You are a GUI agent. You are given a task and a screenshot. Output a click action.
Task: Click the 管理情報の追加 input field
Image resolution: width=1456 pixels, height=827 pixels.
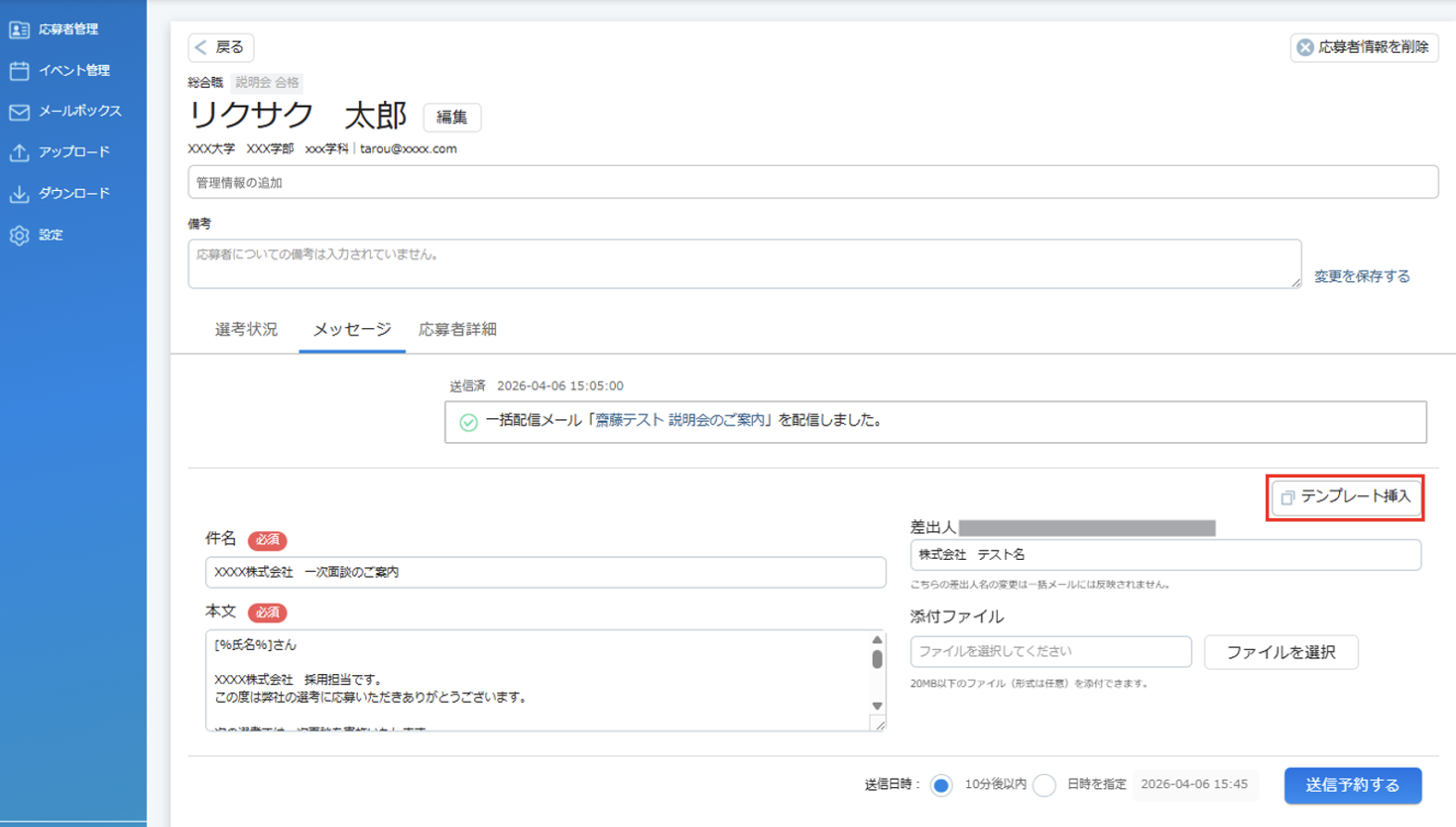click(x=812, y=183)
